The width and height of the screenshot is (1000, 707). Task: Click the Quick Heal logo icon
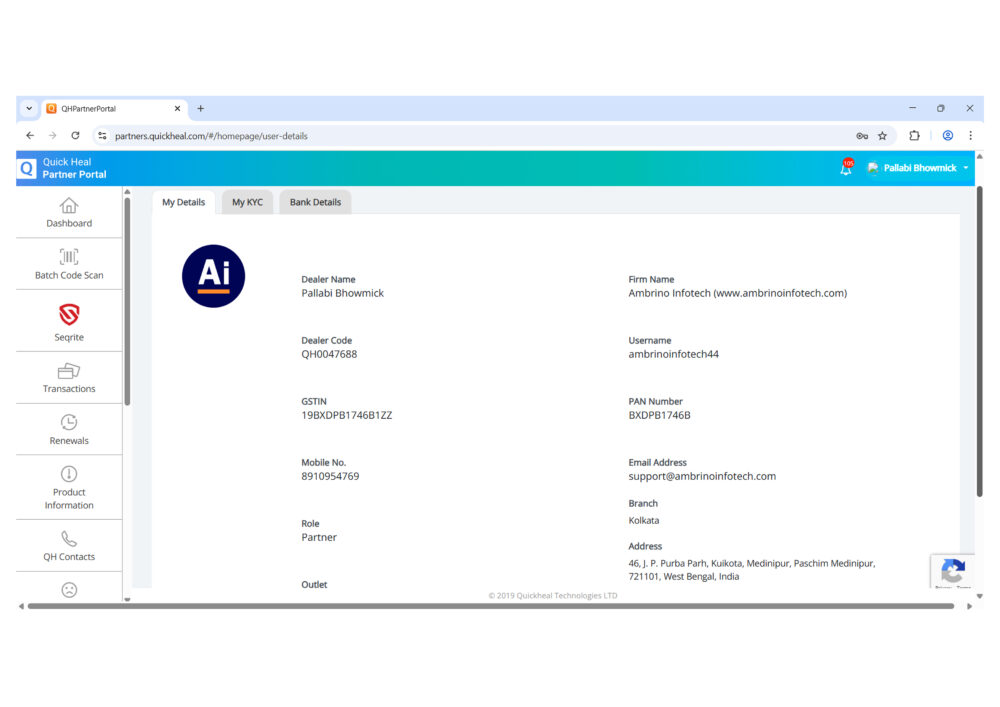click(27, 168)
